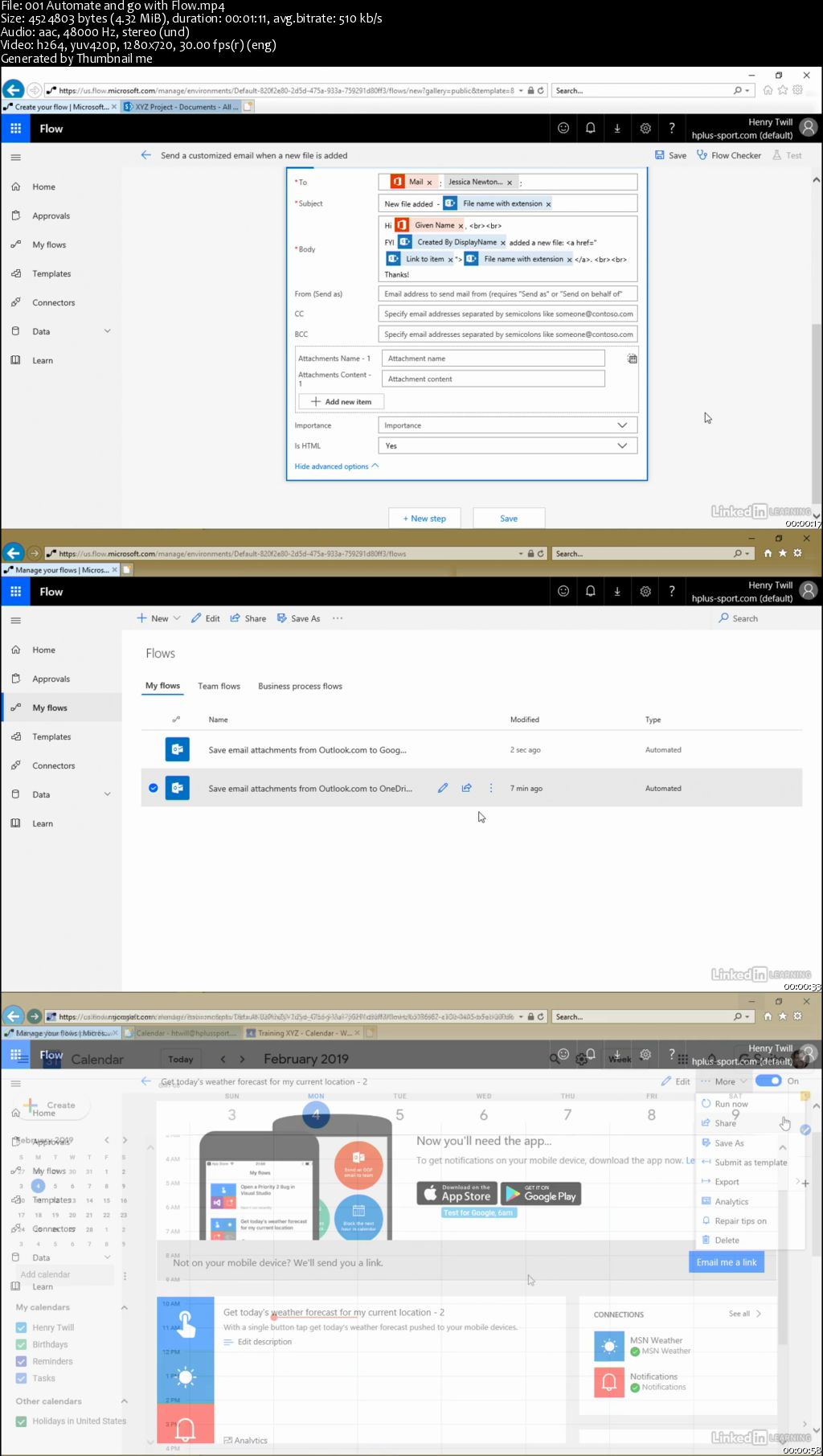Click Outlook icon of Google flow row
The image size is (823, 1456).
point(178,749)
